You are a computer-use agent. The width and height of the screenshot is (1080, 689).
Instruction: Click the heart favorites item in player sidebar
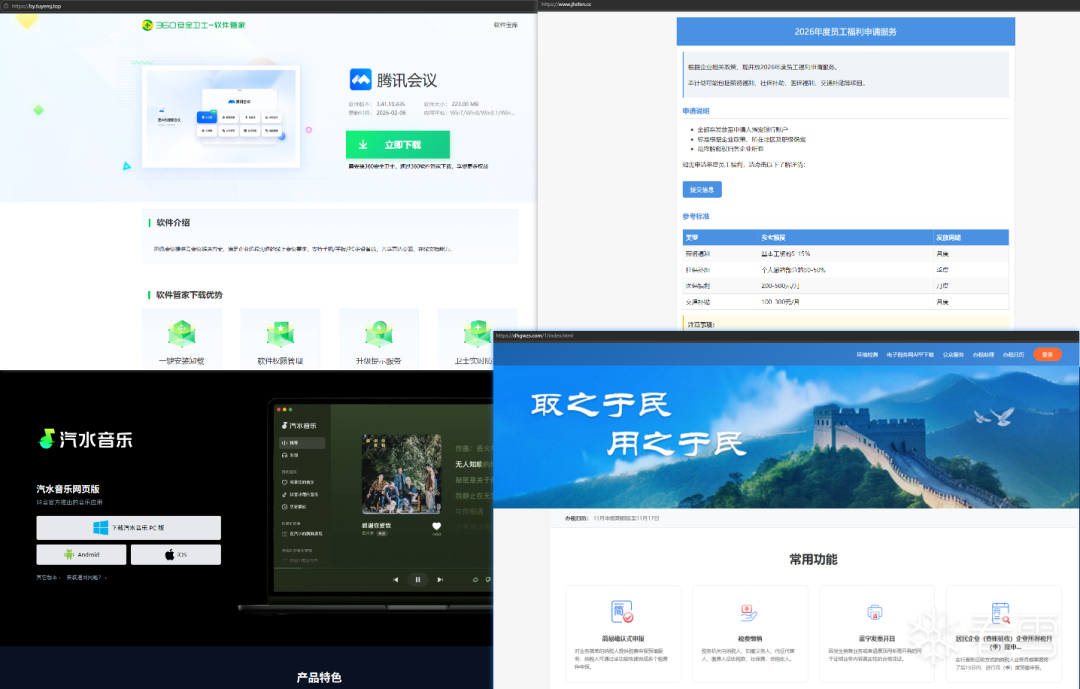[x=300, y=482]
